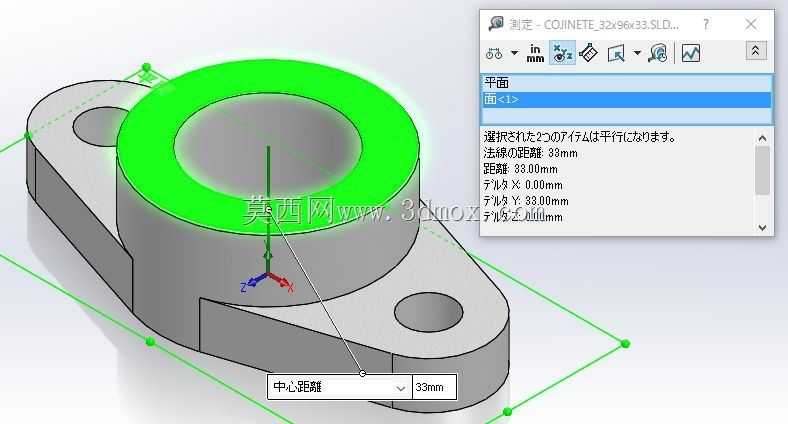Image resolution: width=788 pixels, height=424 pixels.
Task: Click the XYZ origin triad
Action: coord(267,274)
